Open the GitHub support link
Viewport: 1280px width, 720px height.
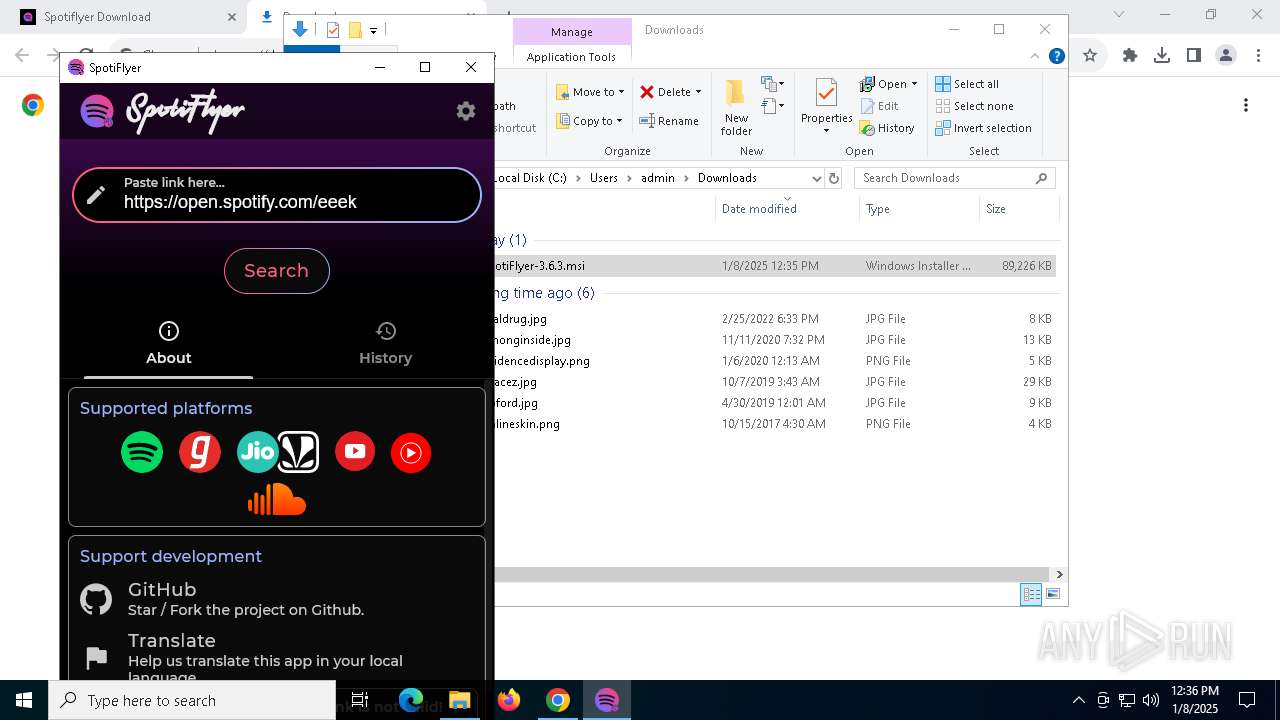pos(246,599)
